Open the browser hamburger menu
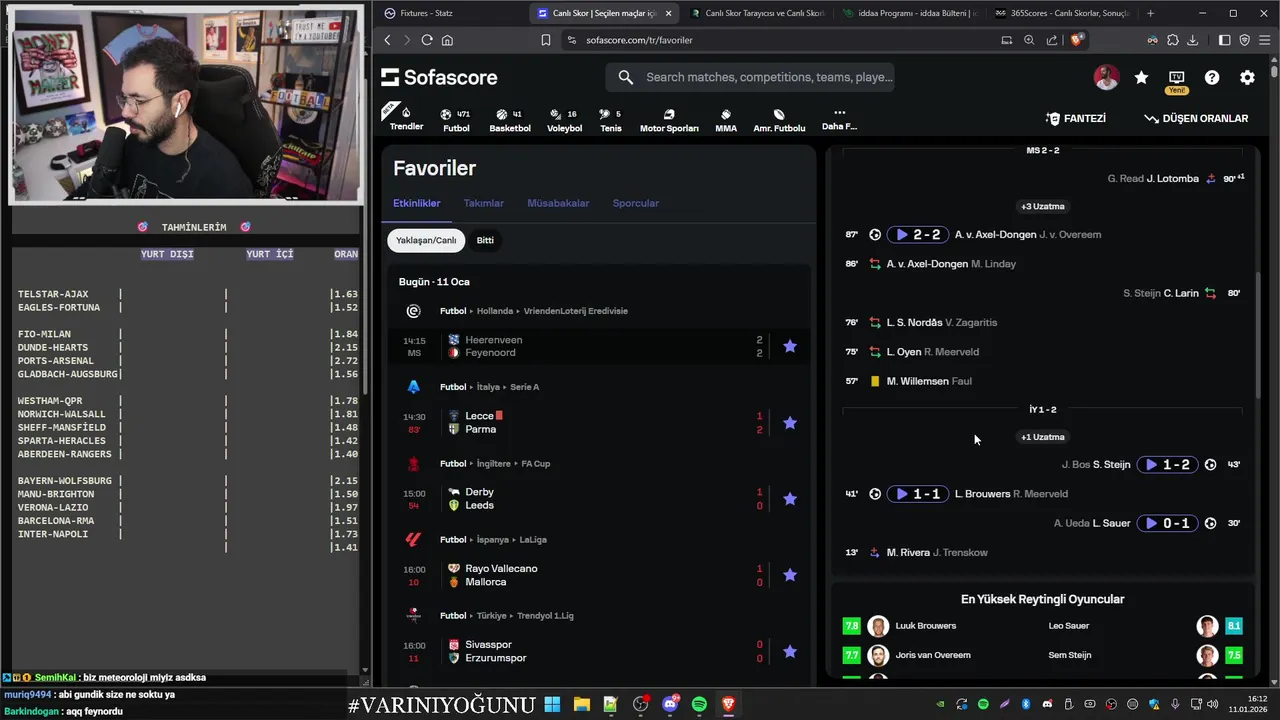This screenshot has height=720, width=1280. [x=1264, y=40]
